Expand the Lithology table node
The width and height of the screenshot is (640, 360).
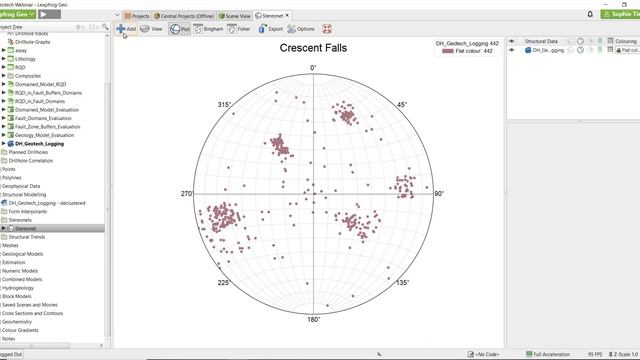coord(4,59)
